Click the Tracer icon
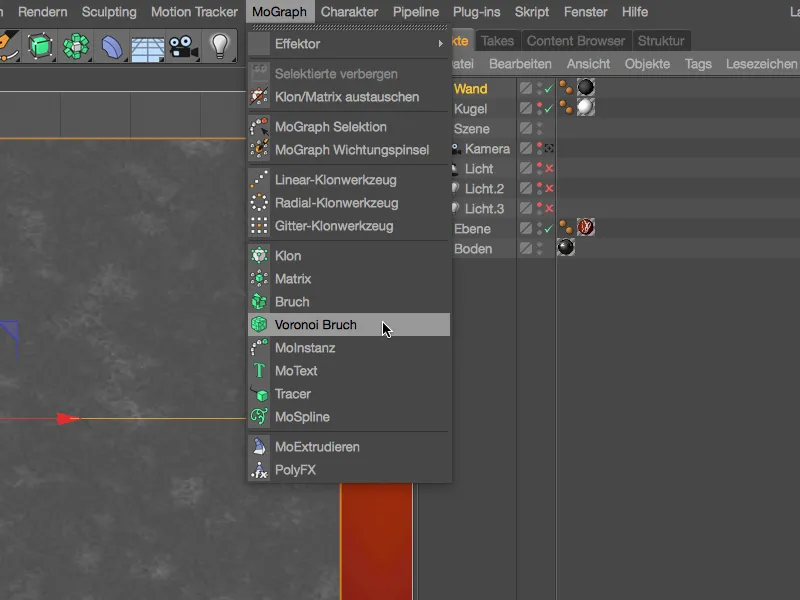This screenshot has width=800, height=600. (x=259, y=393)
